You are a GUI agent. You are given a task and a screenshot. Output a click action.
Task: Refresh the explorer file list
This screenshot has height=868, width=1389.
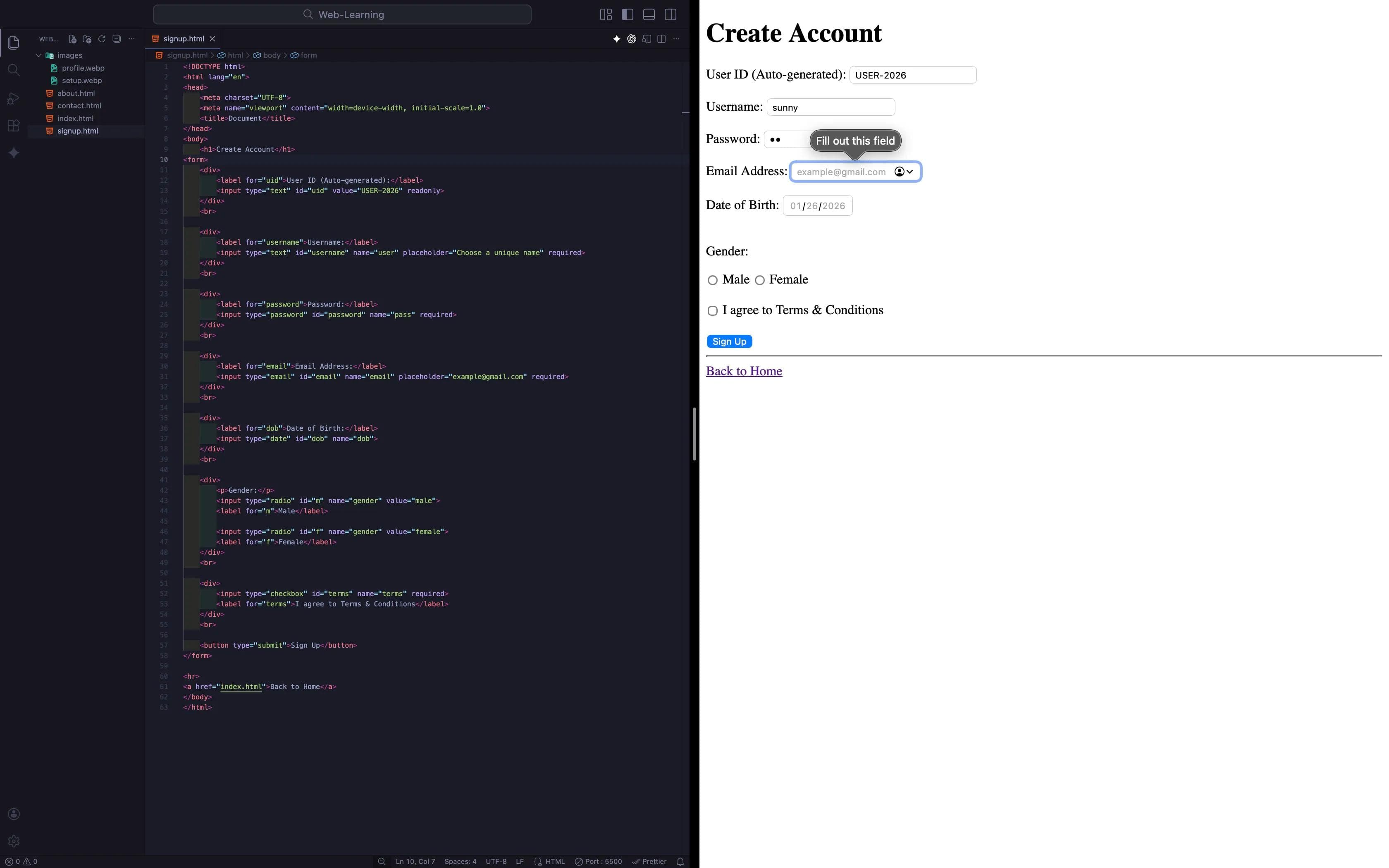click(102, 39)
